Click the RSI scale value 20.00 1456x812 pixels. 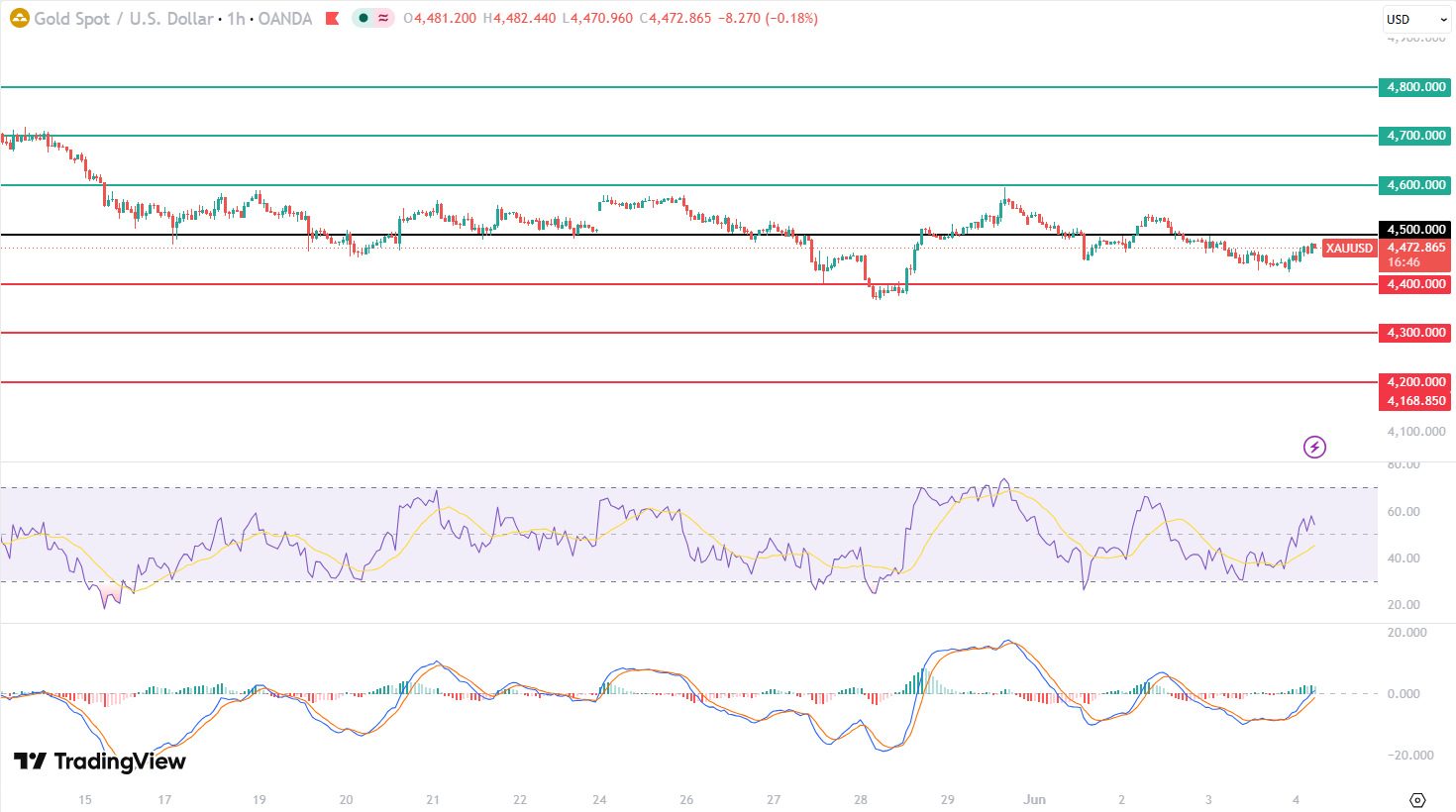tap(1404, 605)
